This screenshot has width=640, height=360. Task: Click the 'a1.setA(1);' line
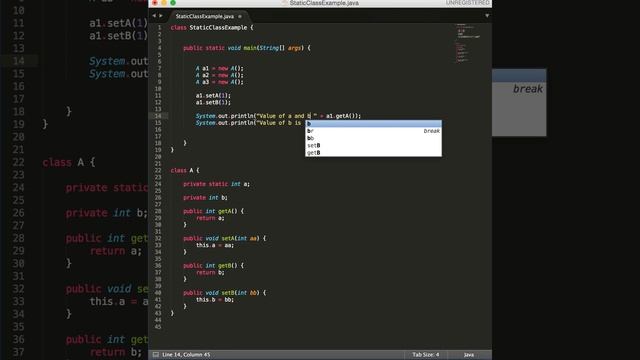point(213,96)
